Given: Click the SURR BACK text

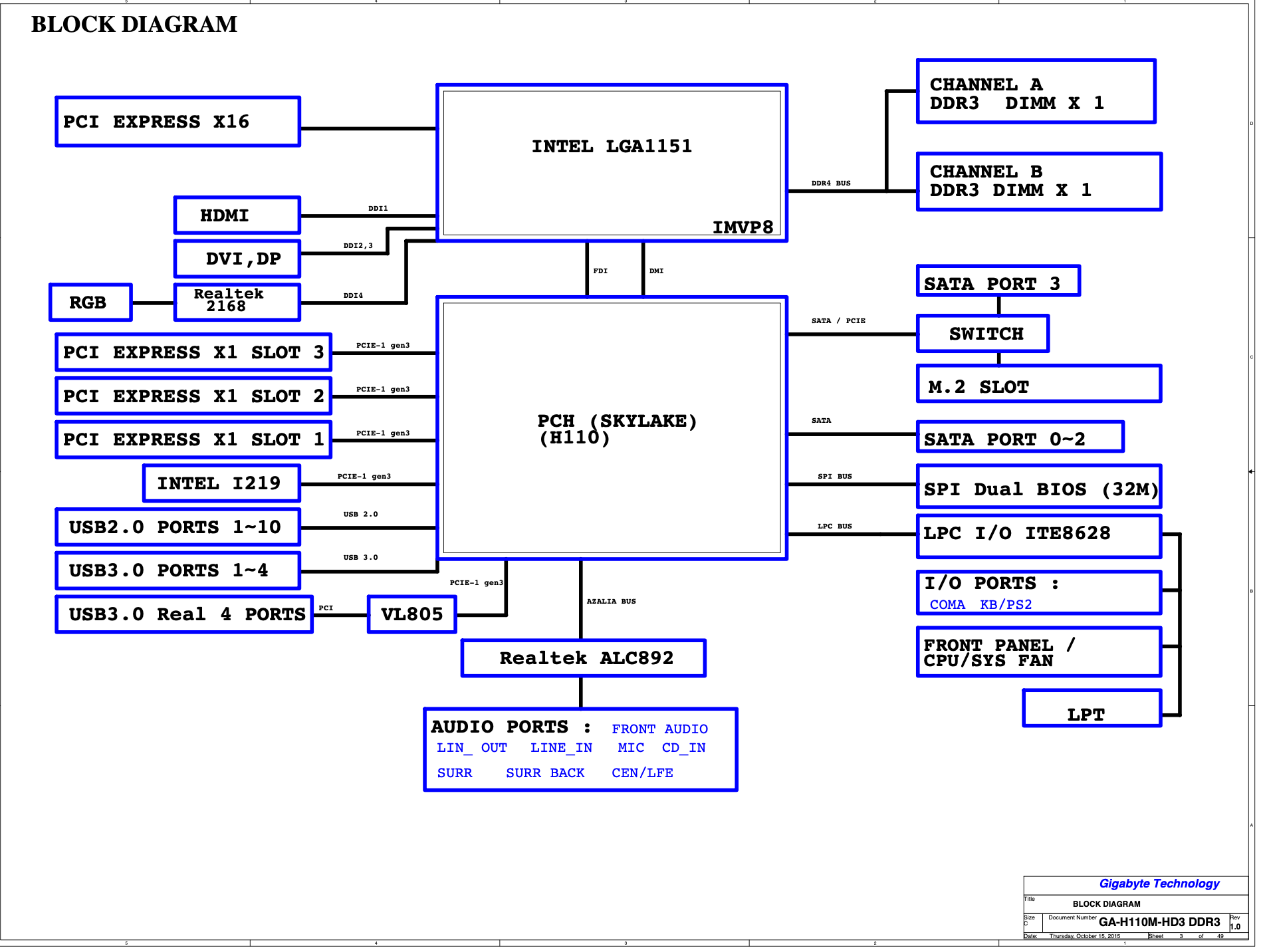Looking at the screenshot, I should 545,773.
